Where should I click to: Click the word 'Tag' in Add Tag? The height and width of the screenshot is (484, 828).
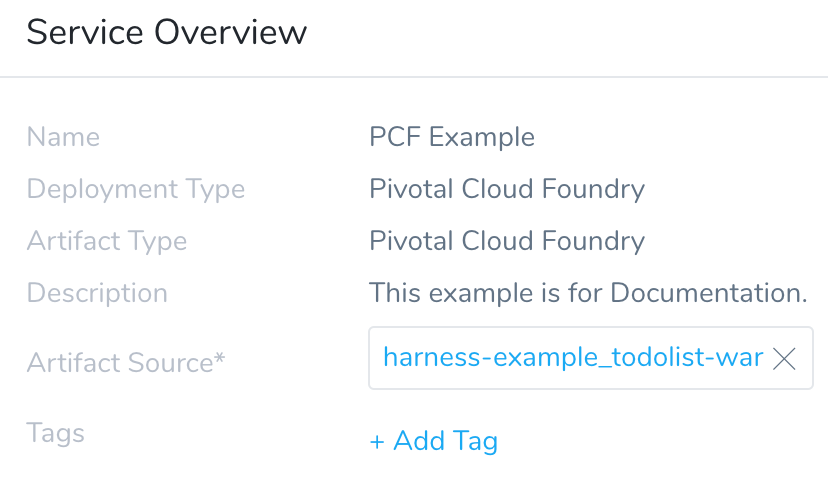(x=475, y=442)
